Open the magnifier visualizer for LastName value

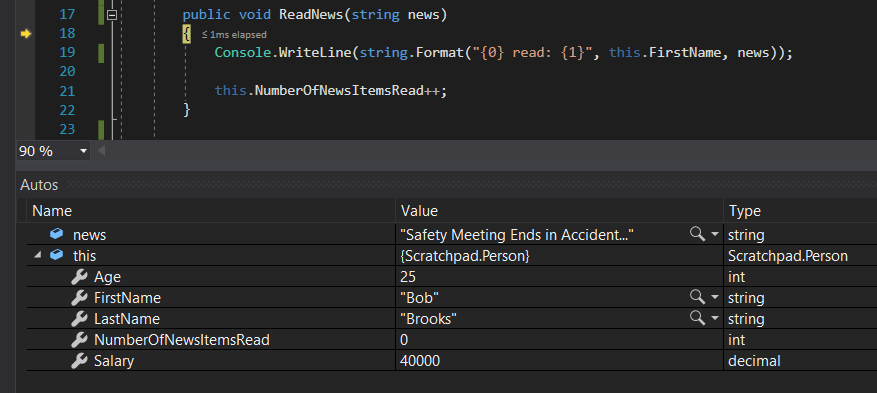697,318
